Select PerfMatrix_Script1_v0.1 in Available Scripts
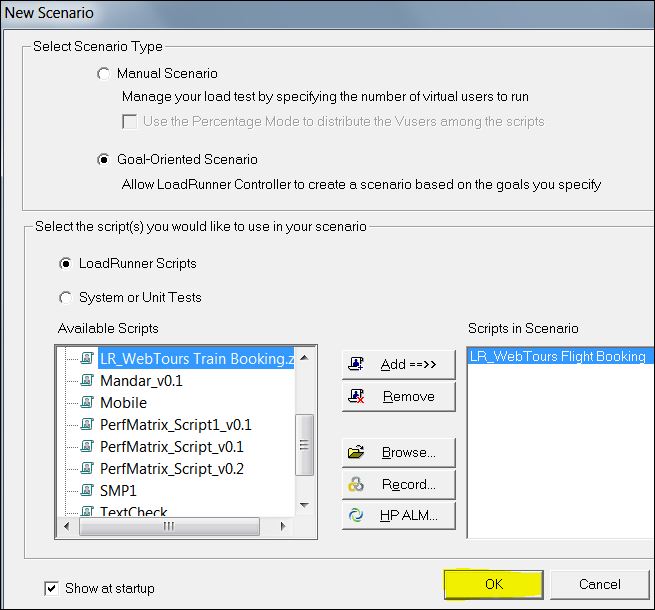The height and width of the screenshot is (610, 655). pyautogui.click(x=175, y=425)
